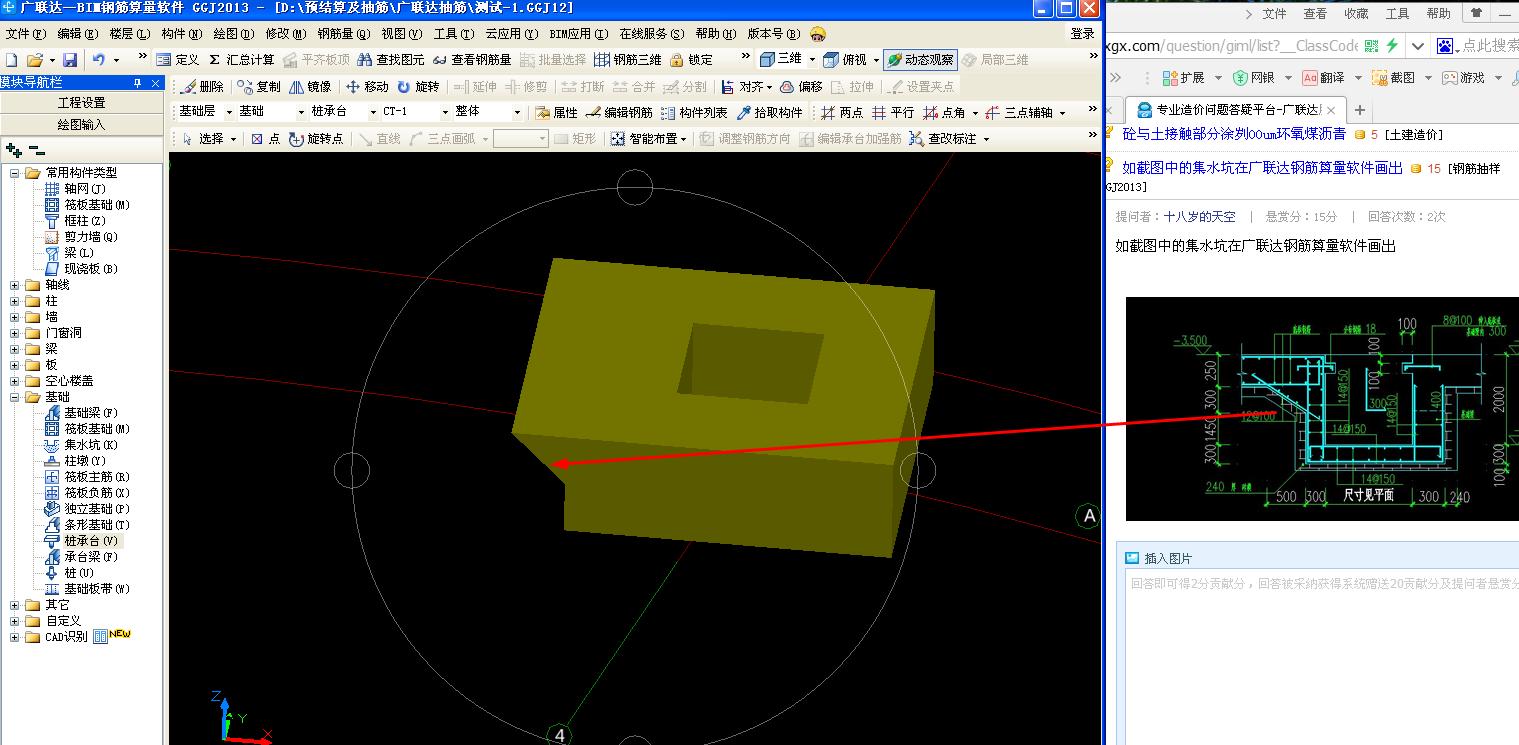Toggle 动态观察 (dynamic orbit) mode

point(920,60)
